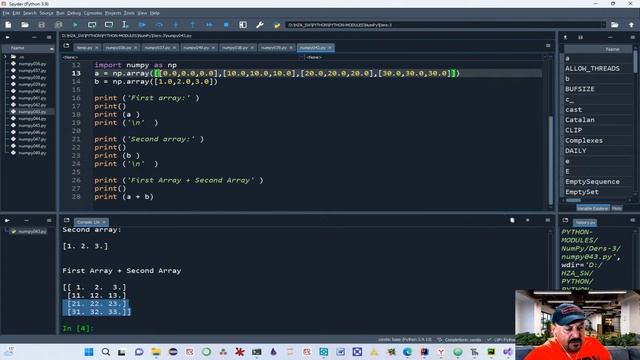This screenshot has height=360, width=640.
Task: Open Debug menu
Action: pyautogui.click(x=74, y=13)
